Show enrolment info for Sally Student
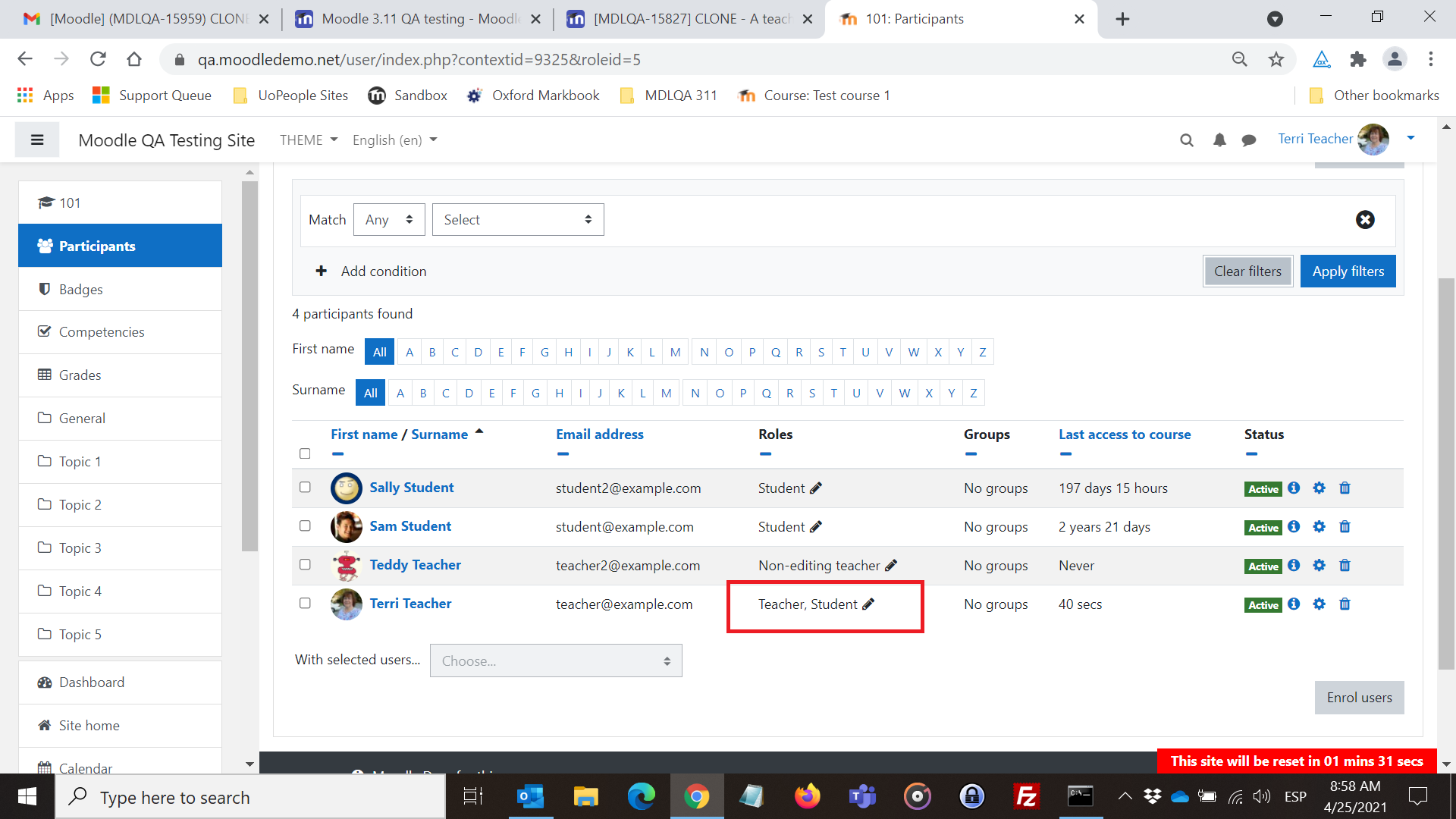This screenshot has width=1456, height=819. coord(1294,488)
